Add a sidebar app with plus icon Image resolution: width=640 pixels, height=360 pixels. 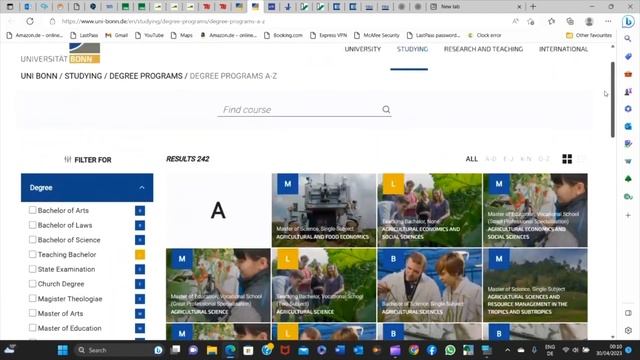coord(628,215)
